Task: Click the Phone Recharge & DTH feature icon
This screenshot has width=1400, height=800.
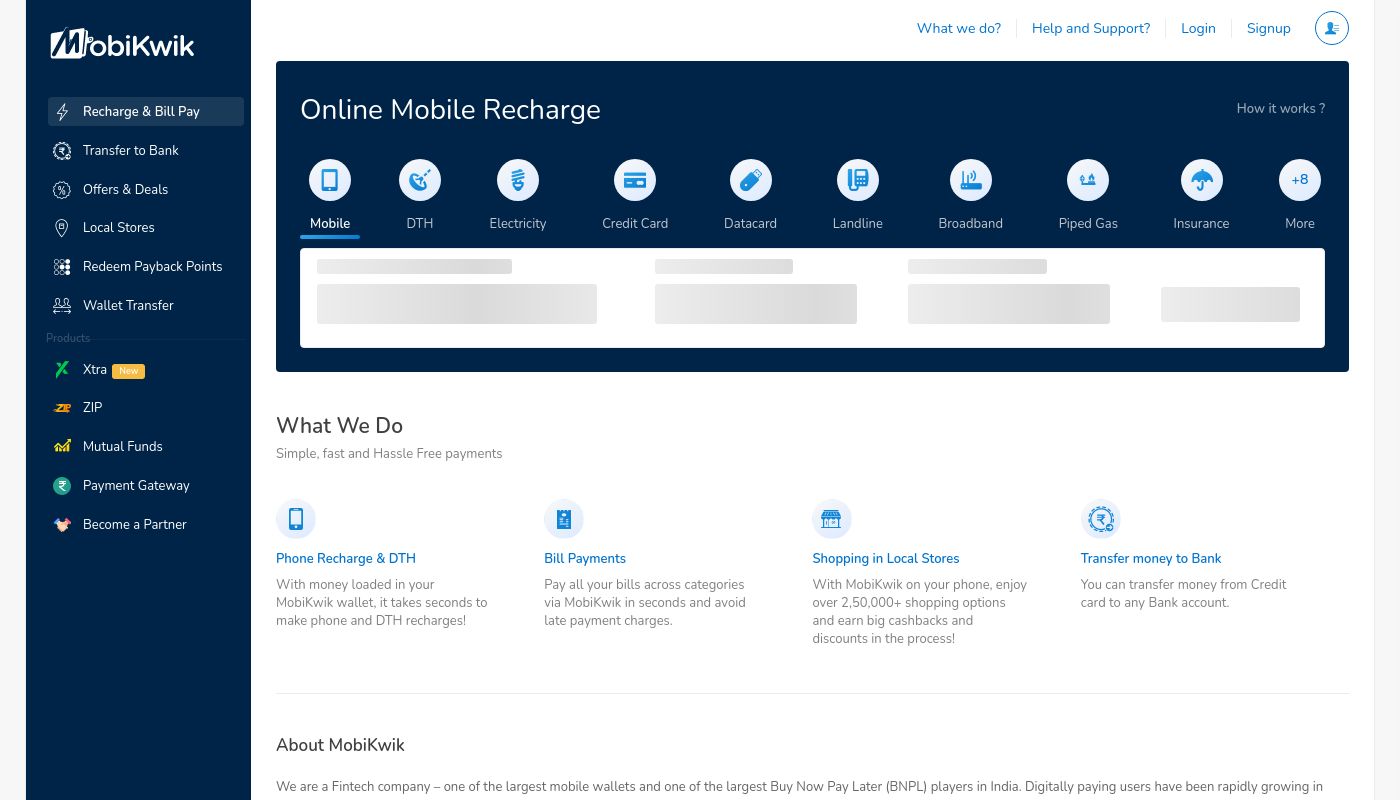Action: (x=296, y=519)
